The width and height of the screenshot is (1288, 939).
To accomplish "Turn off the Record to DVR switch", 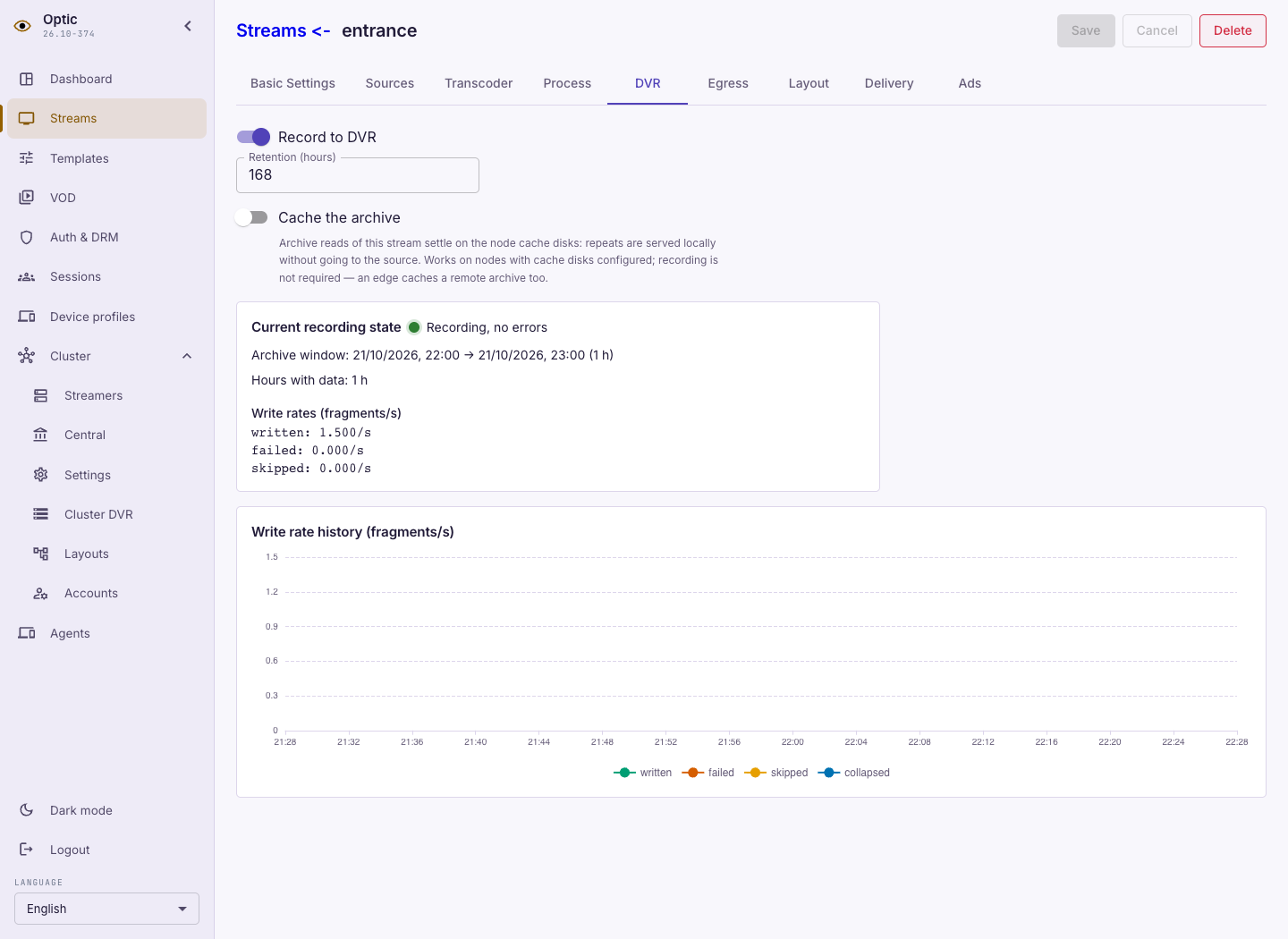I will [x=253, y=137].
